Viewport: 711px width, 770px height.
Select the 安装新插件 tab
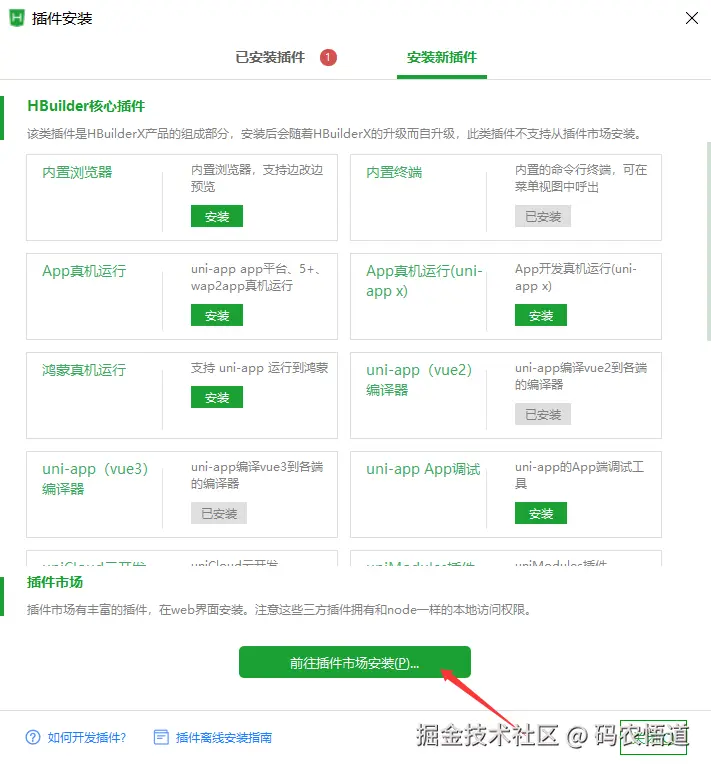point(441,57)
